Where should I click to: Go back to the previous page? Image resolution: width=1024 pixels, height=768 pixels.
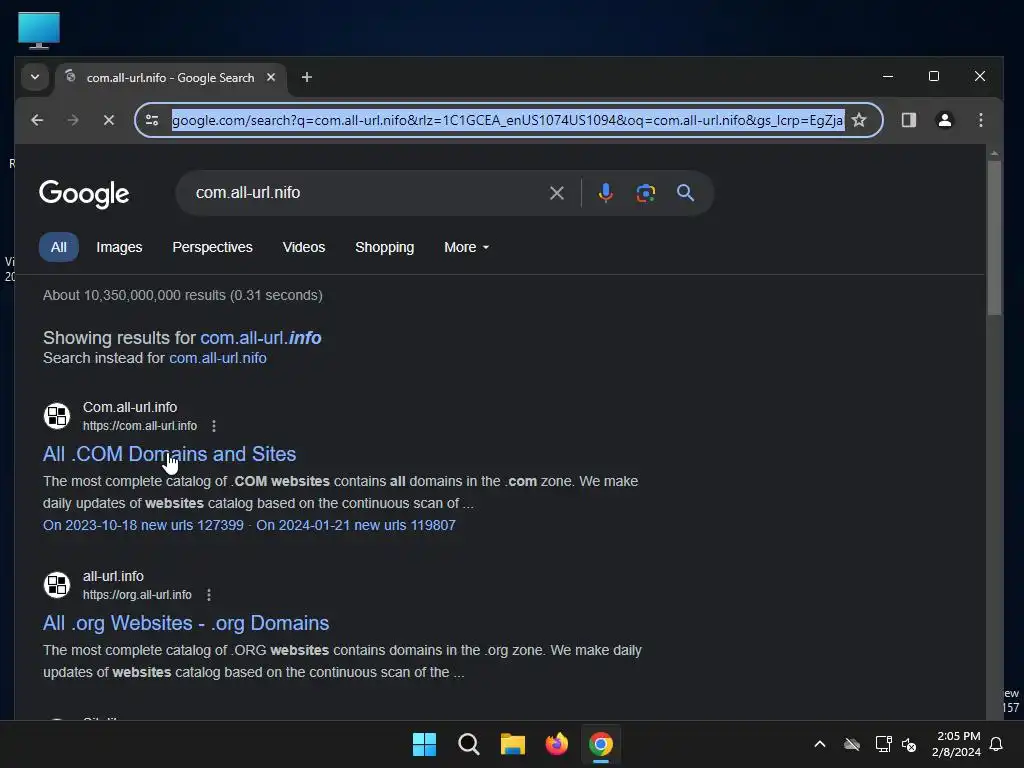37,120
